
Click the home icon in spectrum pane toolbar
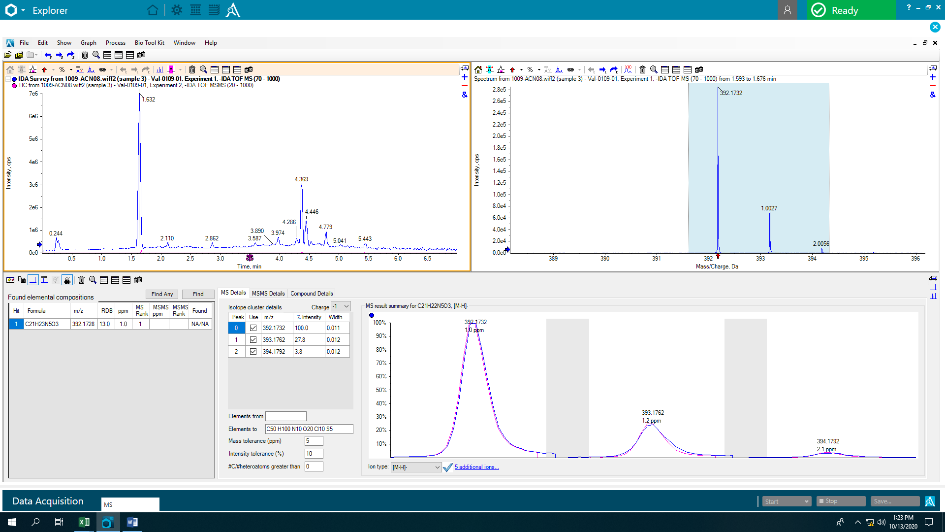click(x=478, y=70)
